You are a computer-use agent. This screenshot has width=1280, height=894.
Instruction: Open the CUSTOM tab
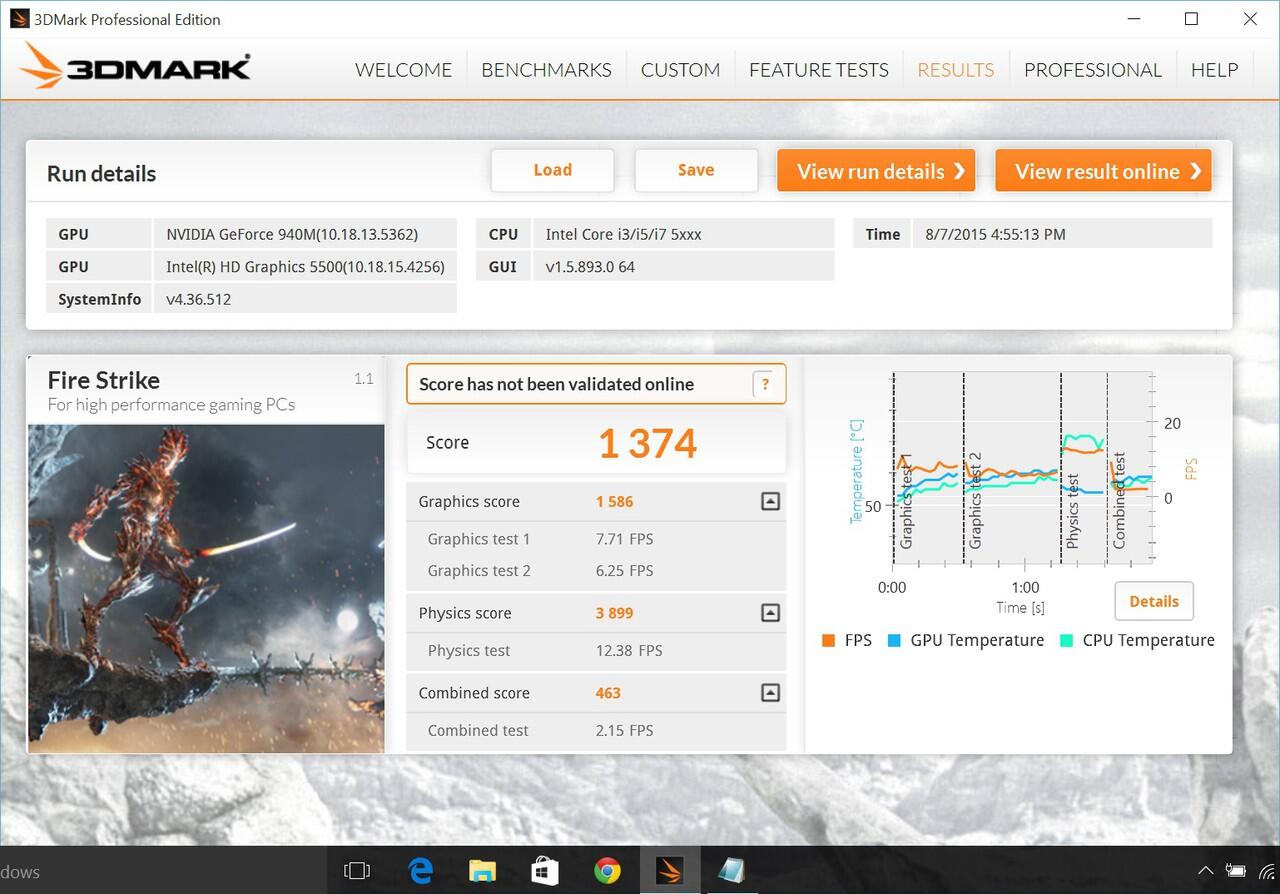pos(680,70)
